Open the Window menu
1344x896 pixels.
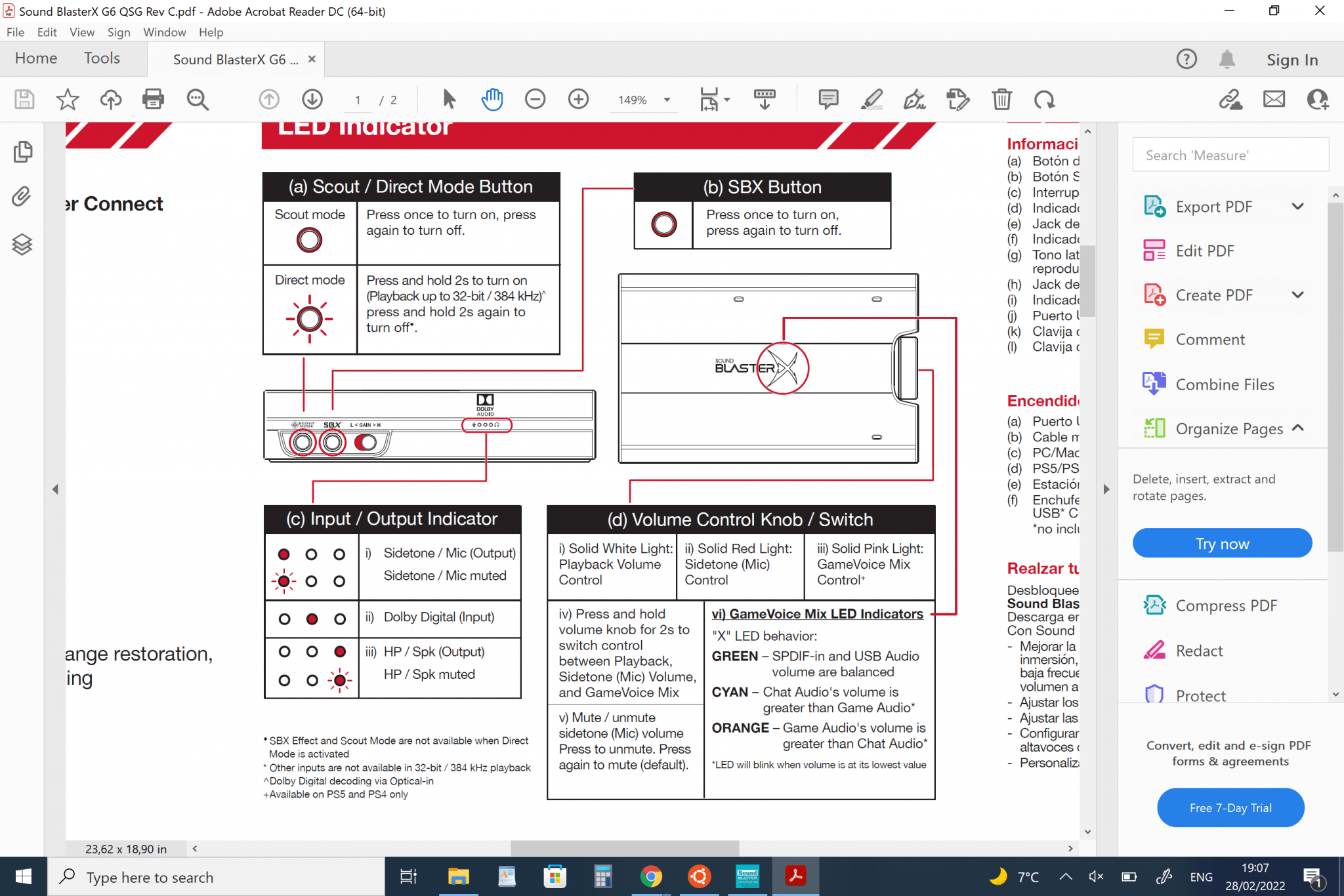tap(165, 32)
